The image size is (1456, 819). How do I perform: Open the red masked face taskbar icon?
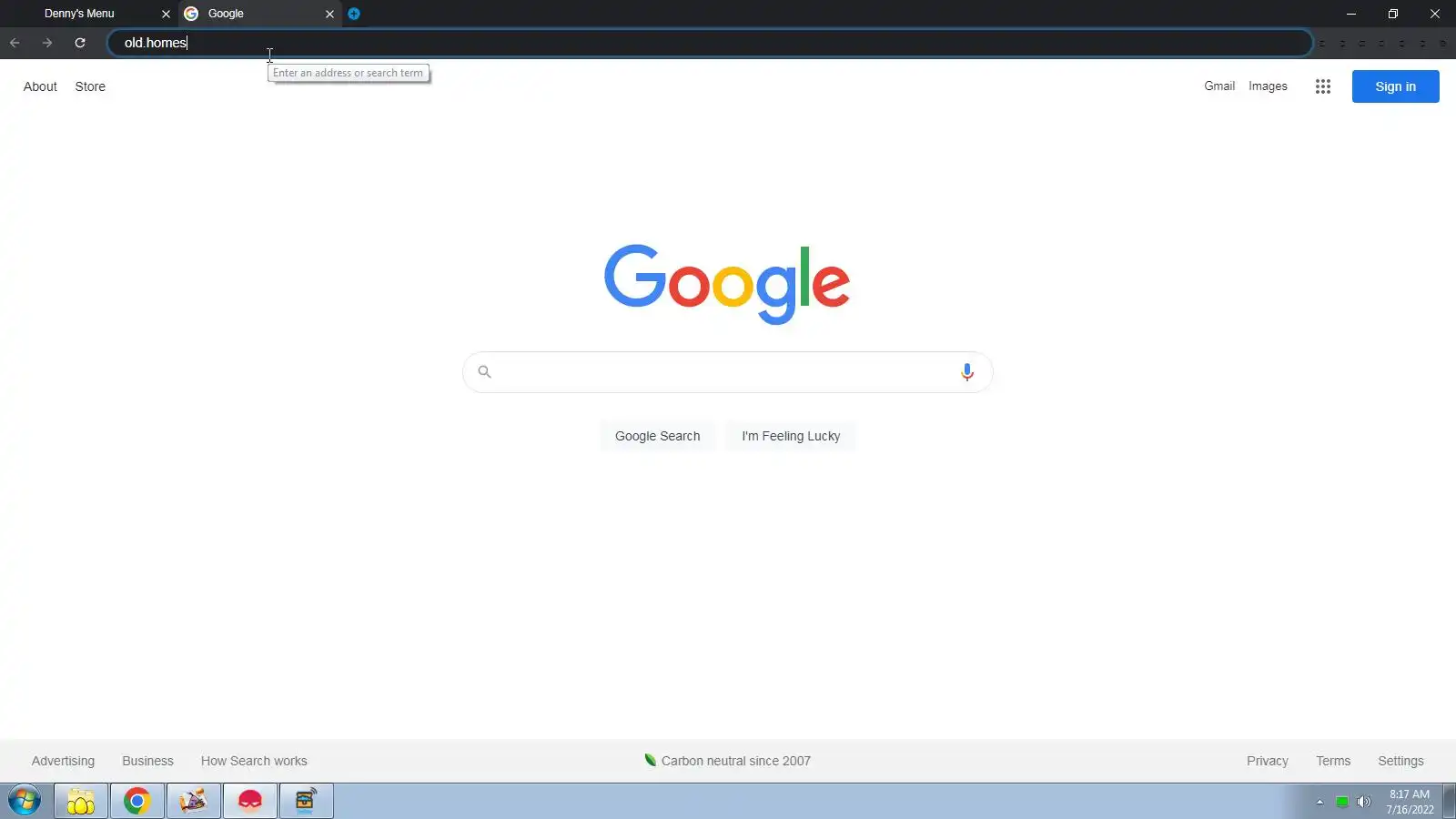(x=250, y=801)
